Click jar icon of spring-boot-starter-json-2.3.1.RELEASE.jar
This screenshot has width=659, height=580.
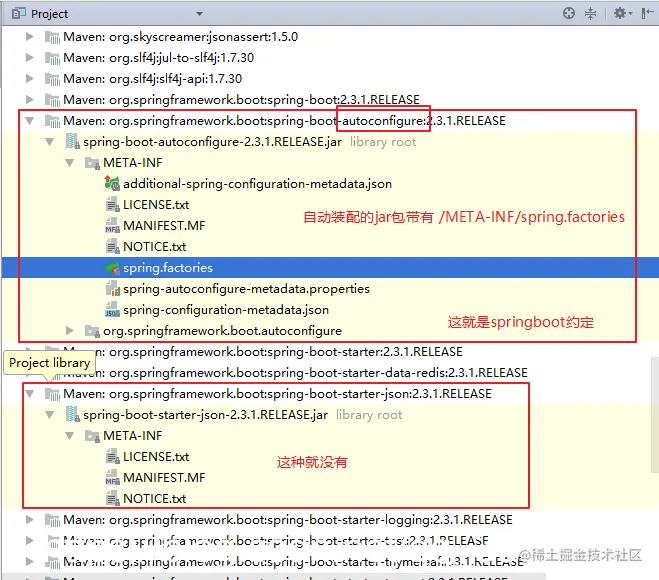(73, 414)
